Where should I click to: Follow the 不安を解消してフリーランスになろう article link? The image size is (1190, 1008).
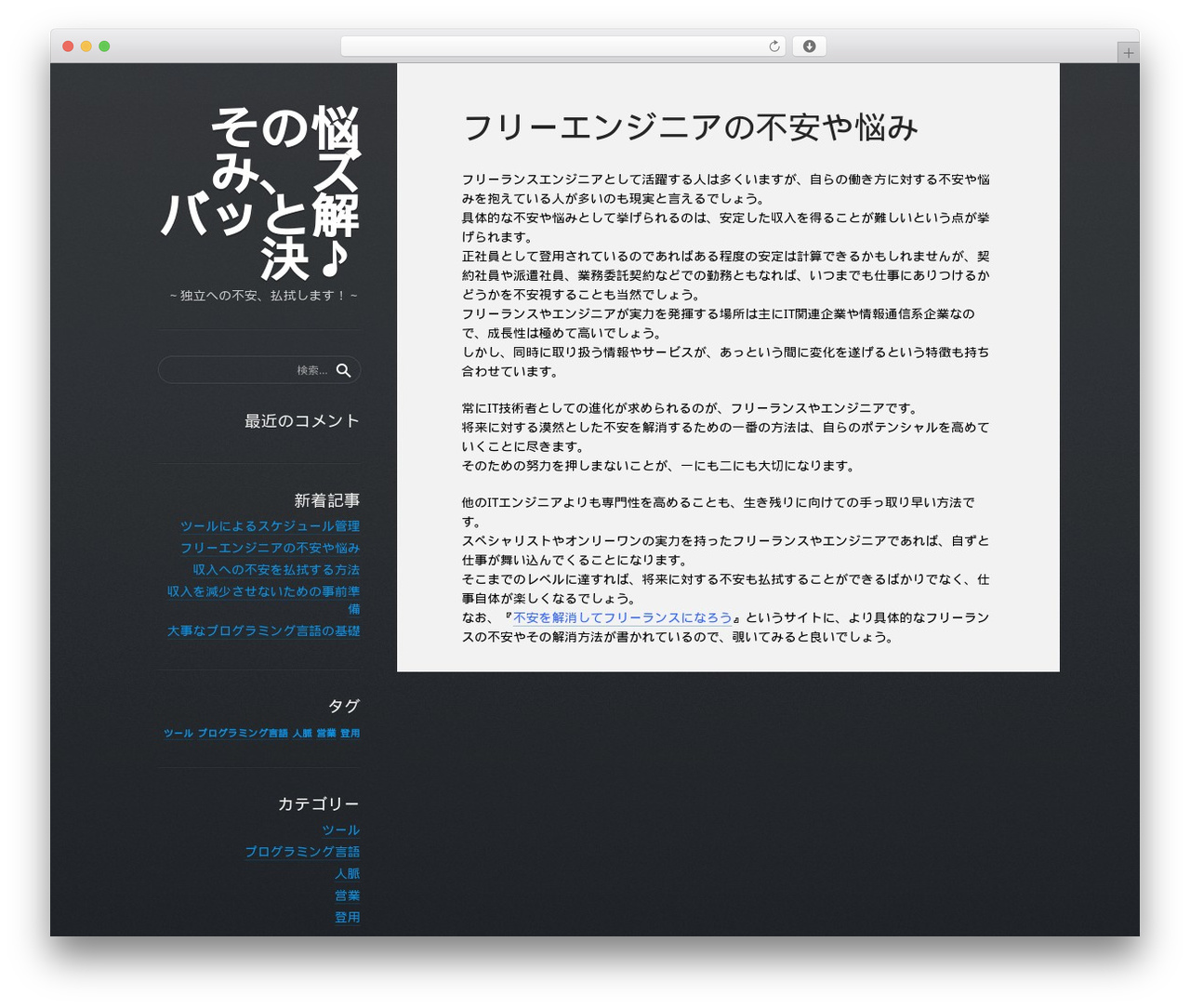point(623,617)
